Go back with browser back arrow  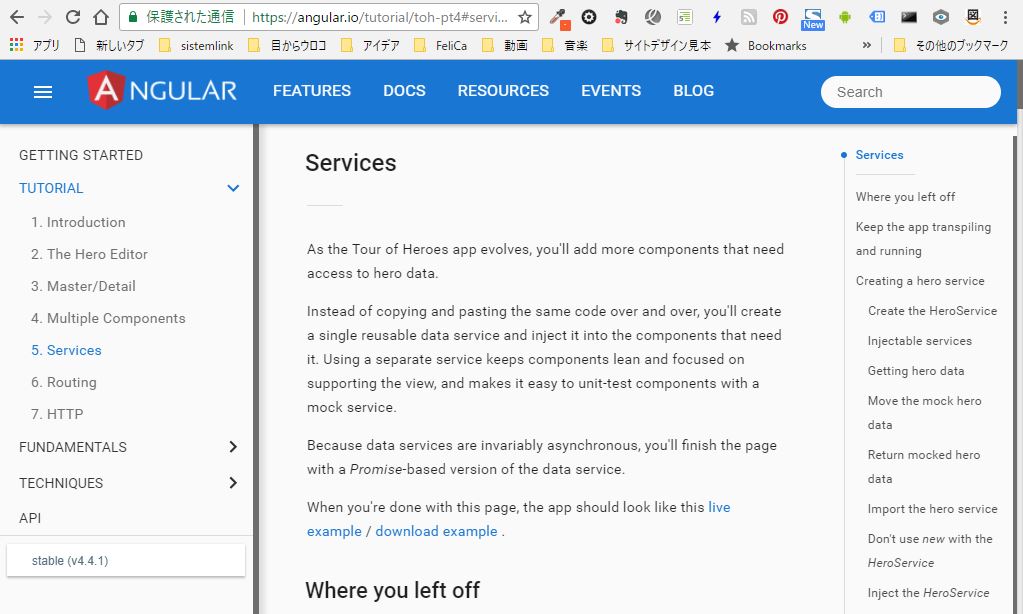[17, 17]
